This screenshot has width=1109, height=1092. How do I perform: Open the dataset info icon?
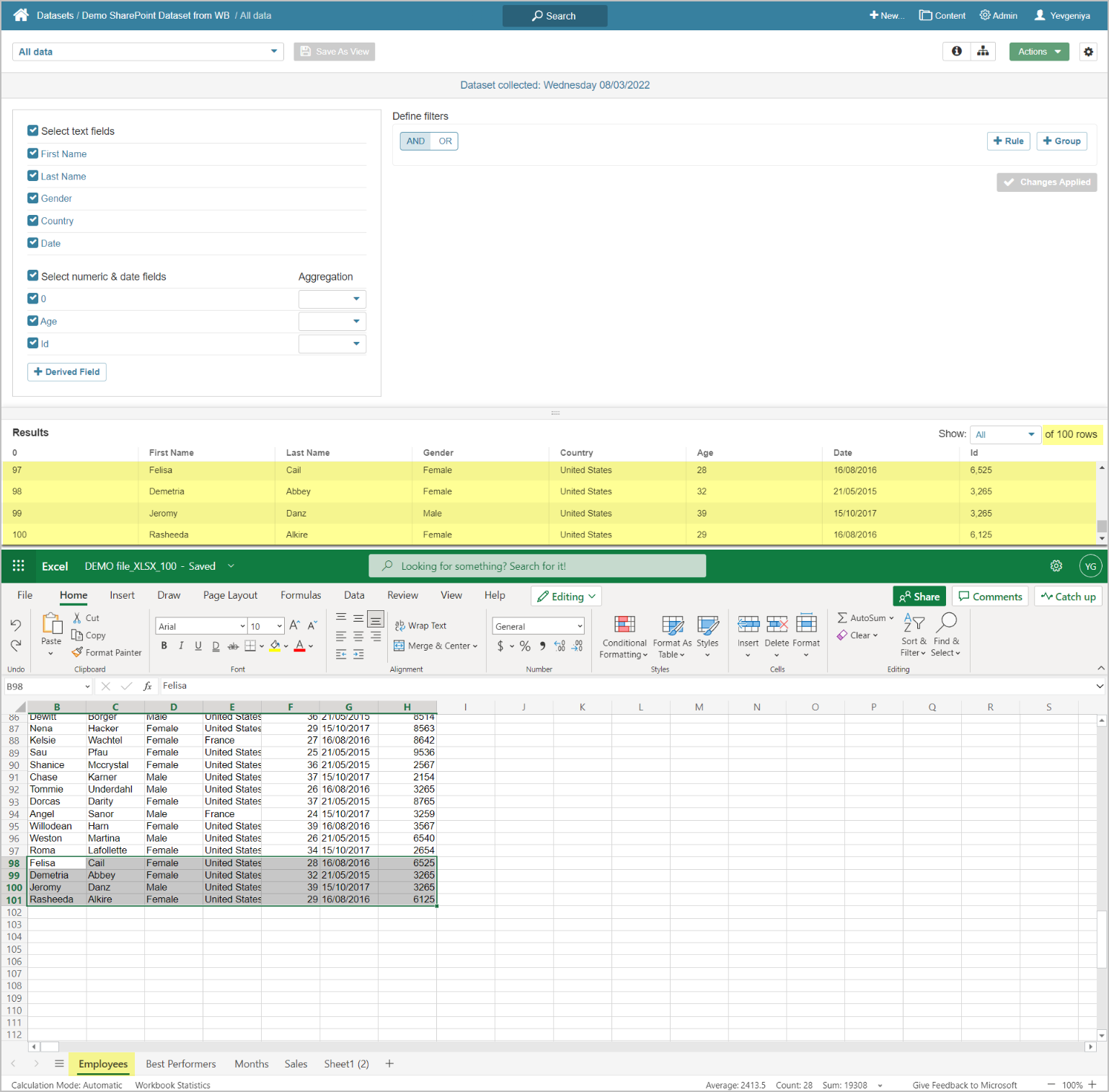click(x=956, y=51)
